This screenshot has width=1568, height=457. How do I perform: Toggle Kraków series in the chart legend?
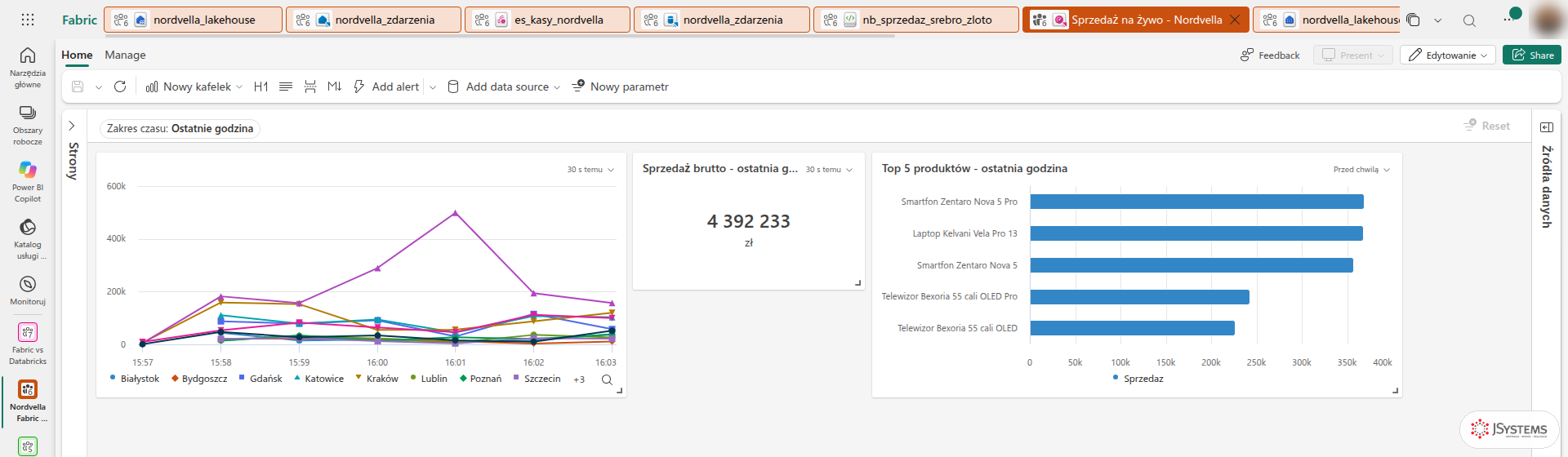tap(377, 379)
